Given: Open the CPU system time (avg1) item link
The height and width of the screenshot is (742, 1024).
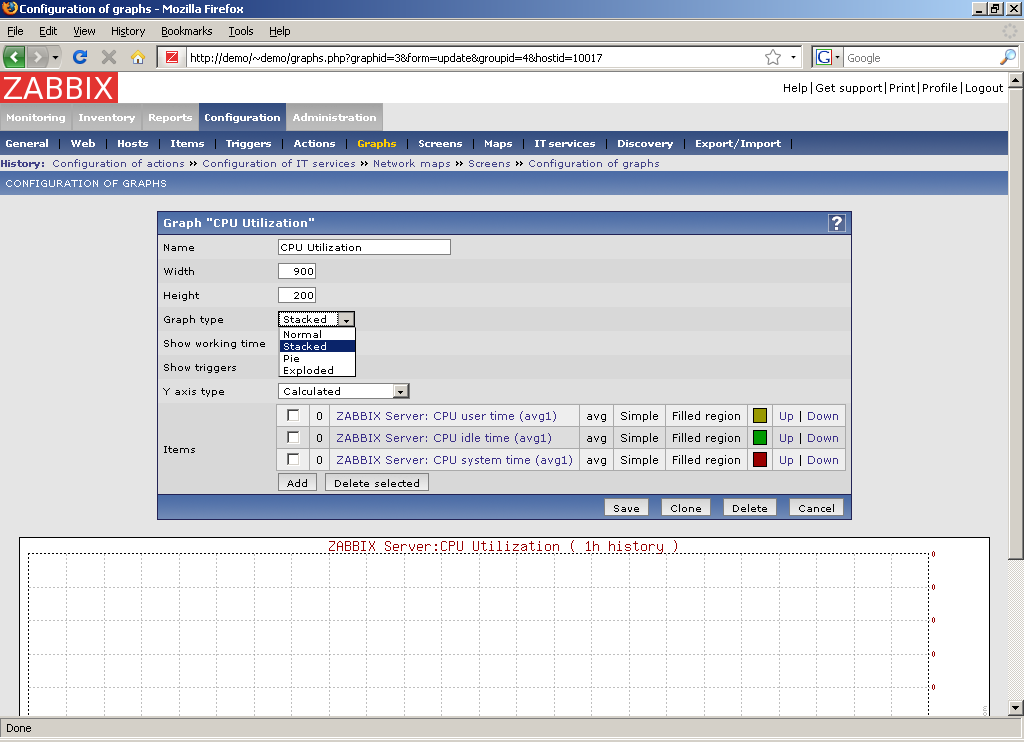Looking at the screenshot, I should (455, 460).
